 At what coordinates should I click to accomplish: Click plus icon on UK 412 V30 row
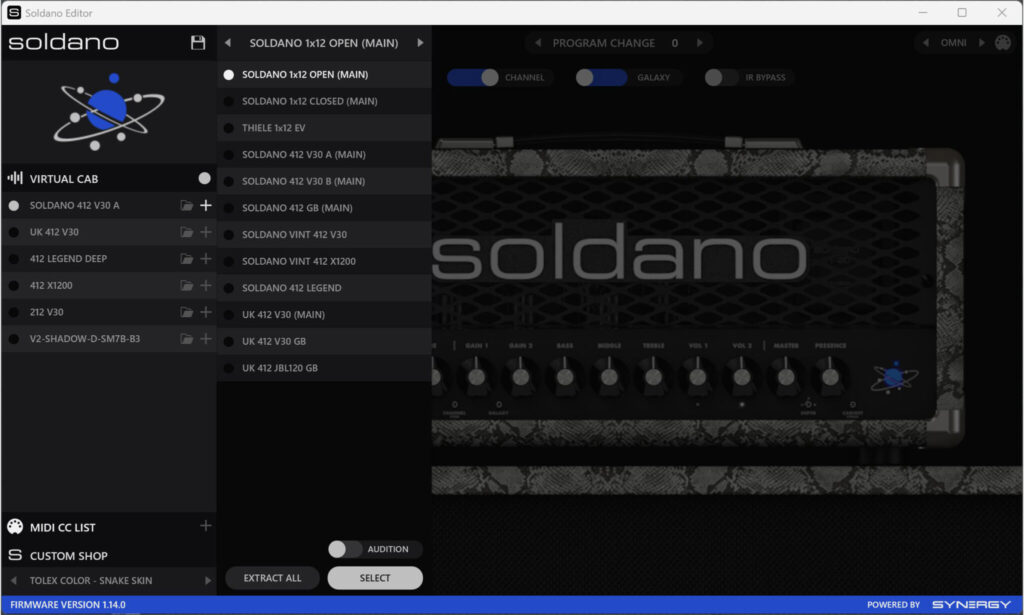click(x=206, y=232)
